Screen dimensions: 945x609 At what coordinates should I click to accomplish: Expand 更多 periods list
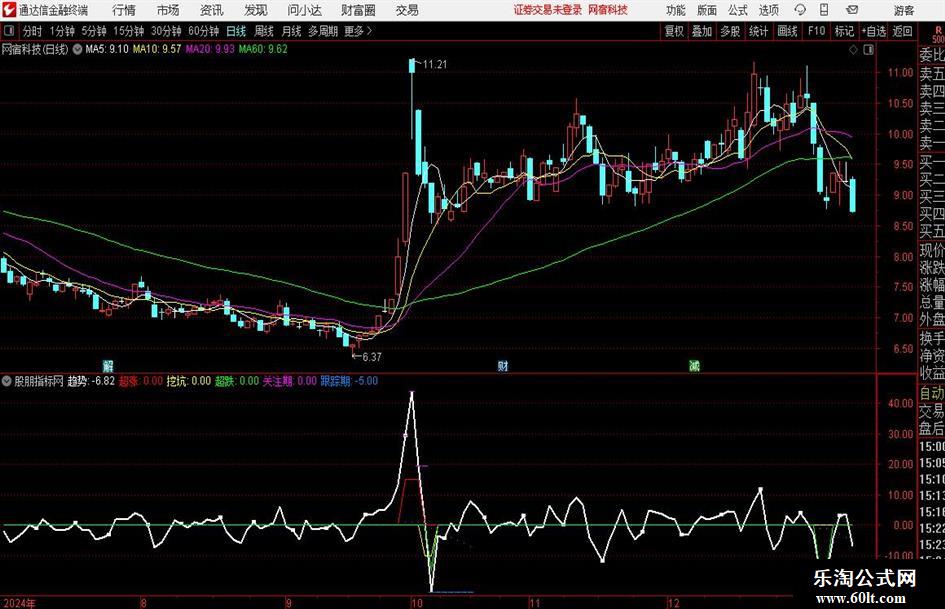click(x=358, y=31)
